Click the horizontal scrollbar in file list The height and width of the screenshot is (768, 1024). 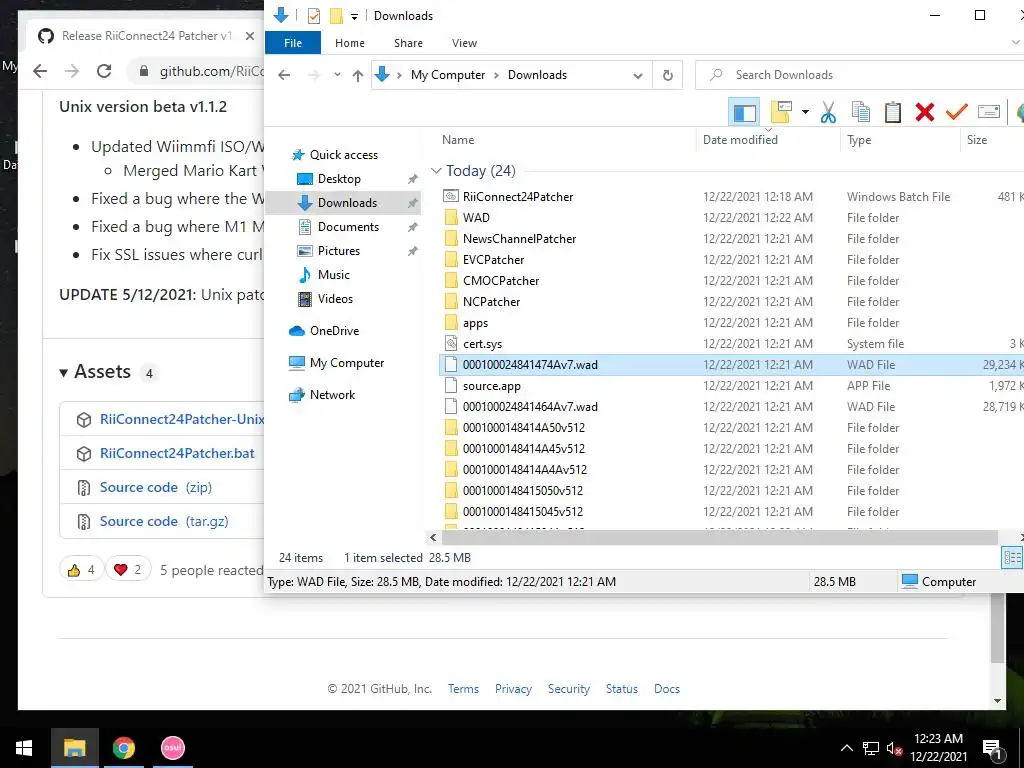click(x=719, y=537)
